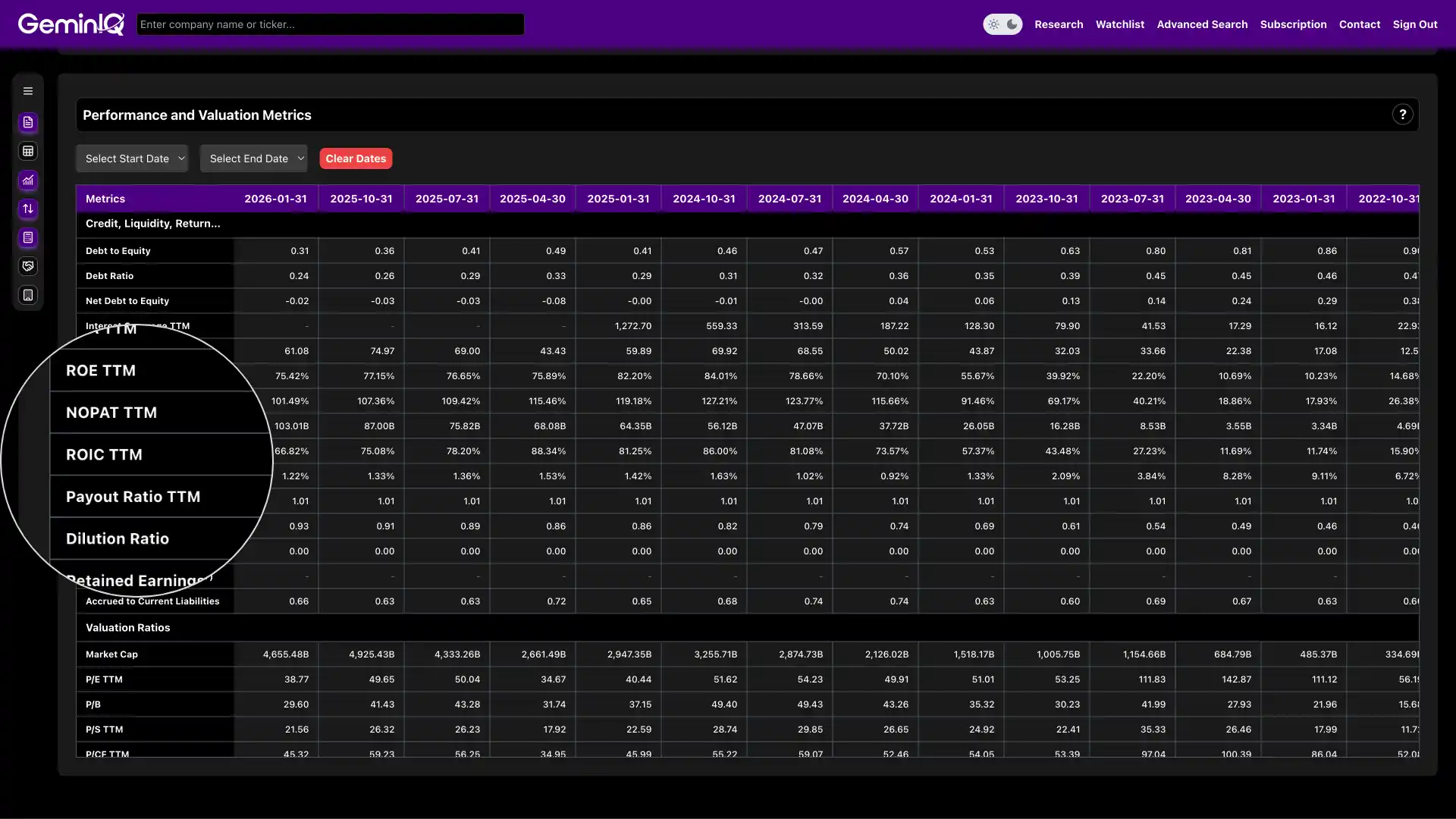Collapse the sidebar with the hamburger icon
The image size is (1456, 819).
[28, 90]
